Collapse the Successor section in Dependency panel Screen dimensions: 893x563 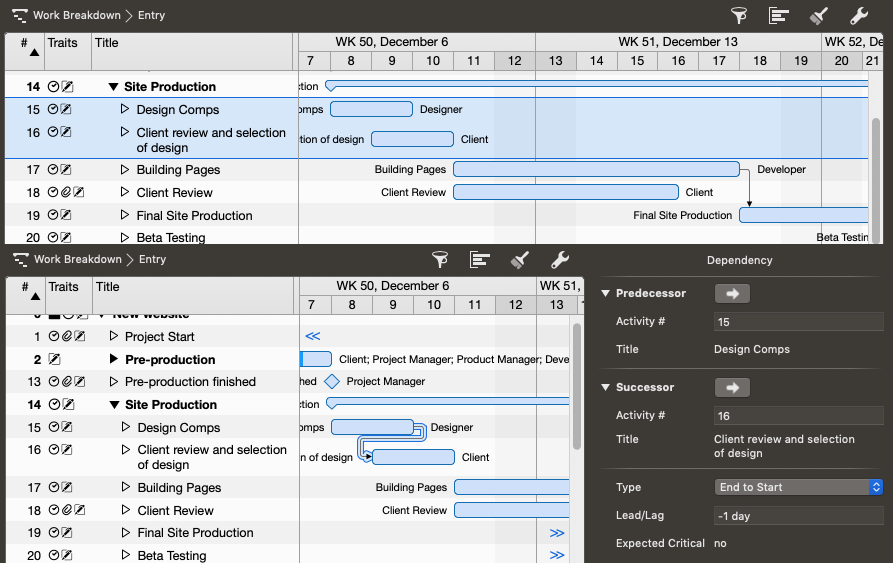tap(605, 388)
